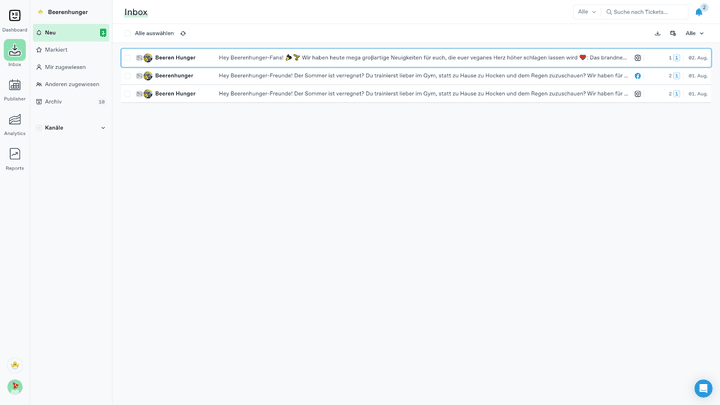720x405 pixels.
Task: Click the Facebook icon on Beerenhunger ticket
Action: point(638,76)
